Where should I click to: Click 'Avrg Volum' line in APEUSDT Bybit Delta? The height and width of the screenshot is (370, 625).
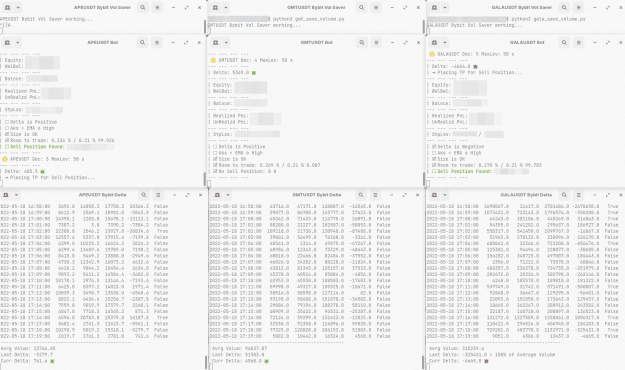click(28, 348)
